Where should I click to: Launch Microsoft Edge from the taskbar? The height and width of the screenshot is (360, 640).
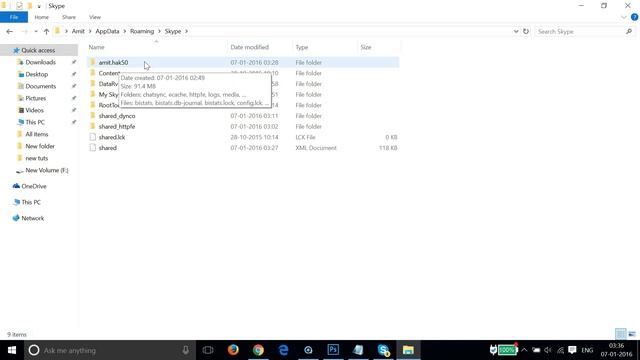tap(283, 350)
